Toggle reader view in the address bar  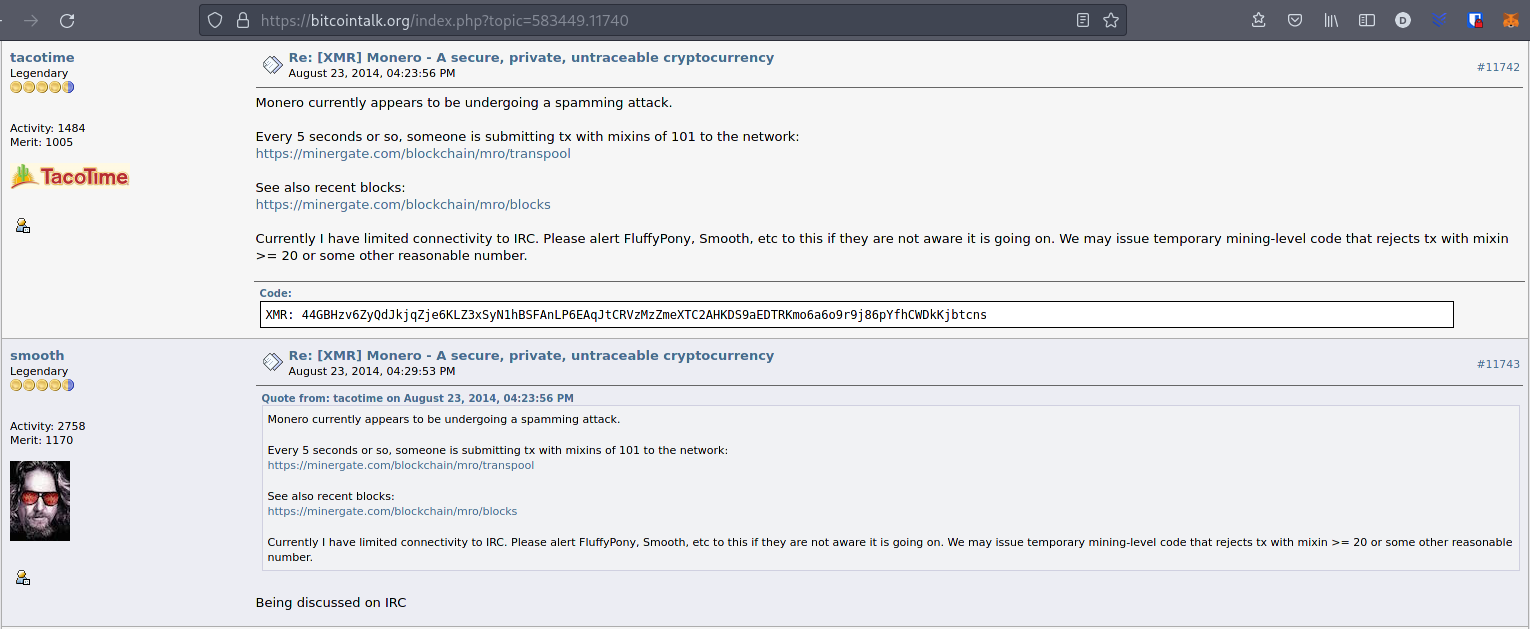[1083, 20]
